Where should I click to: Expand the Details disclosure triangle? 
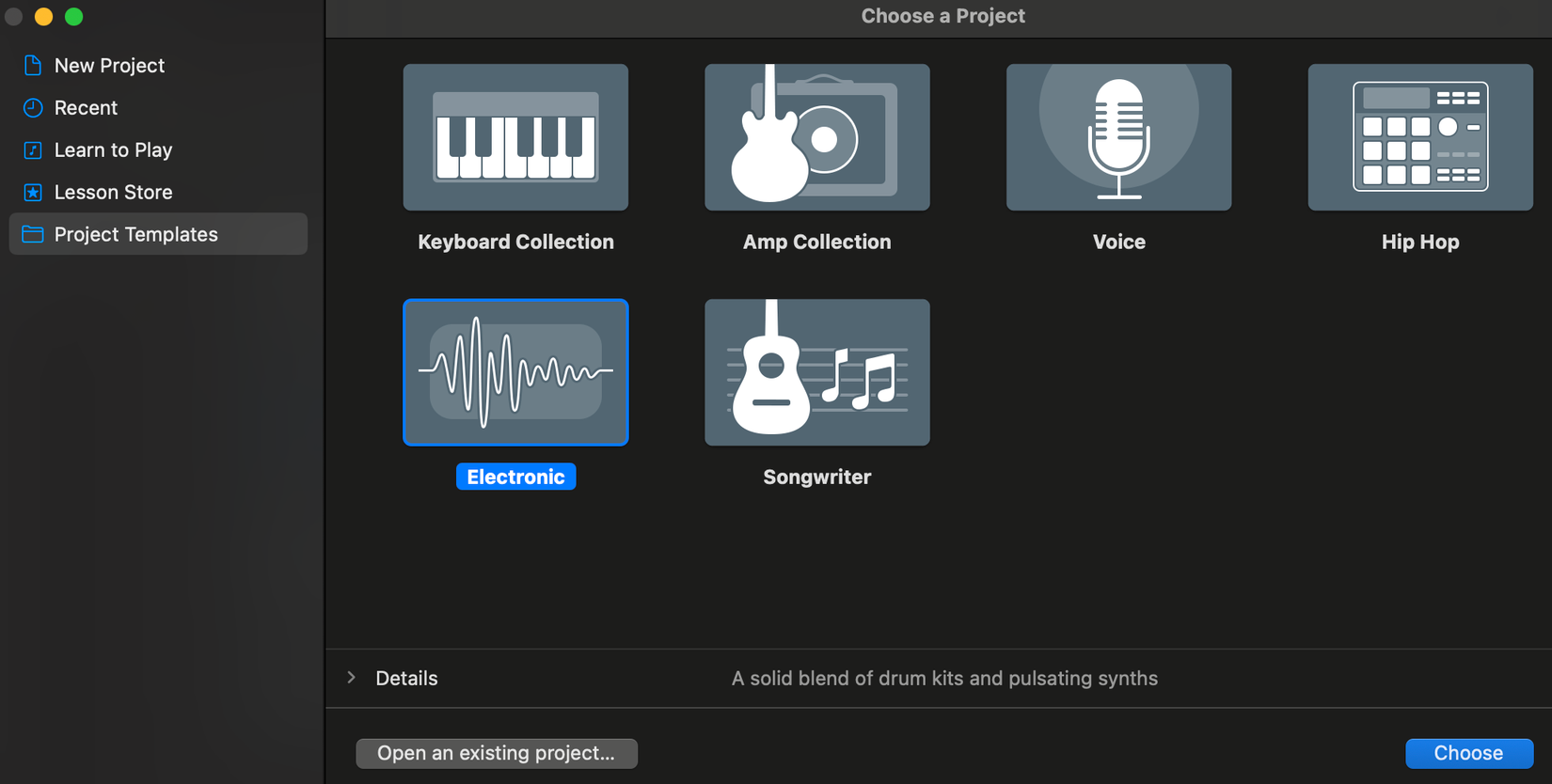coord(351,677)
